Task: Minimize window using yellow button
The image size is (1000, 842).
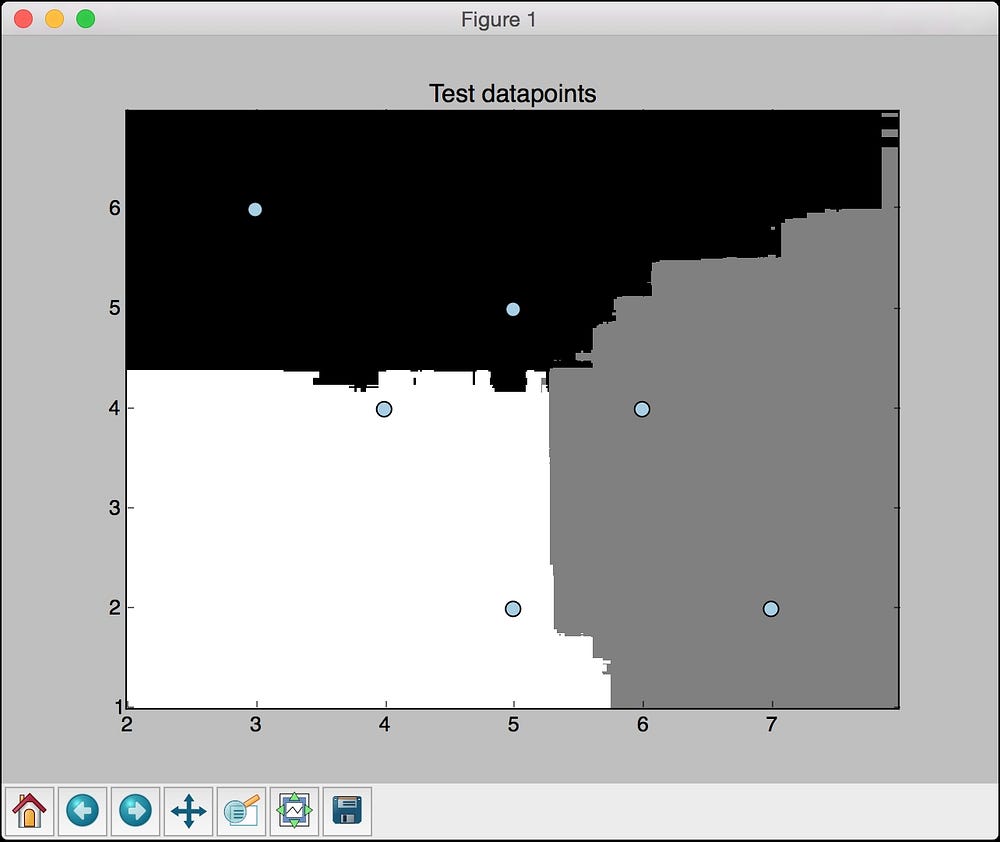Action: pos(55,18)
